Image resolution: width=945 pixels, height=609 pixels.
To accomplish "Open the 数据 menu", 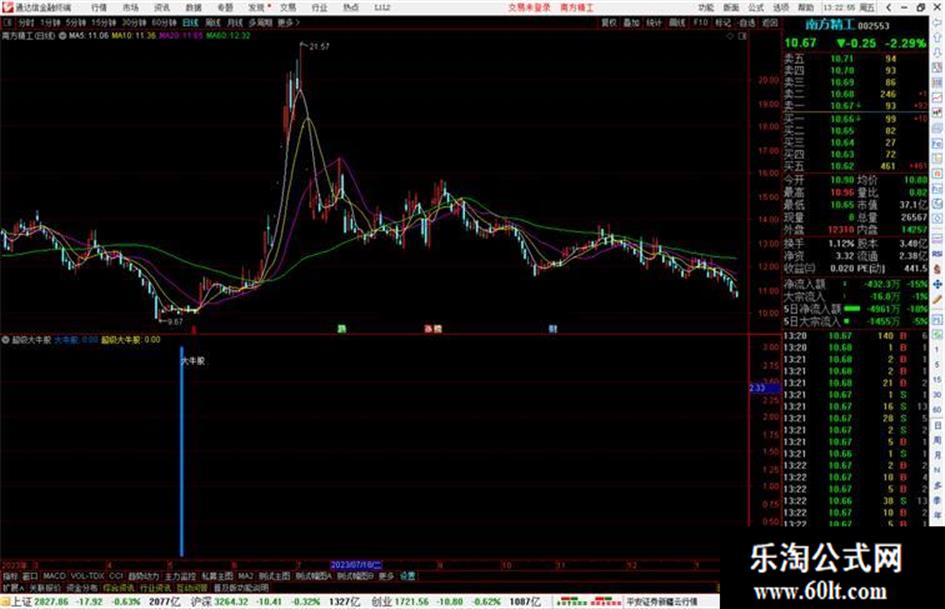I will click(193, 8).
